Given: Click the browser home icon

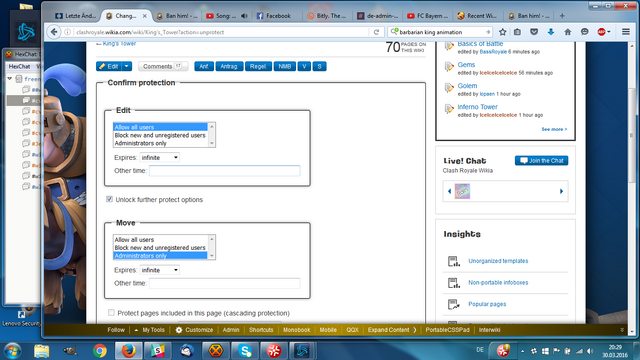Looking at the screenshot, I should [x=567, y=32].
